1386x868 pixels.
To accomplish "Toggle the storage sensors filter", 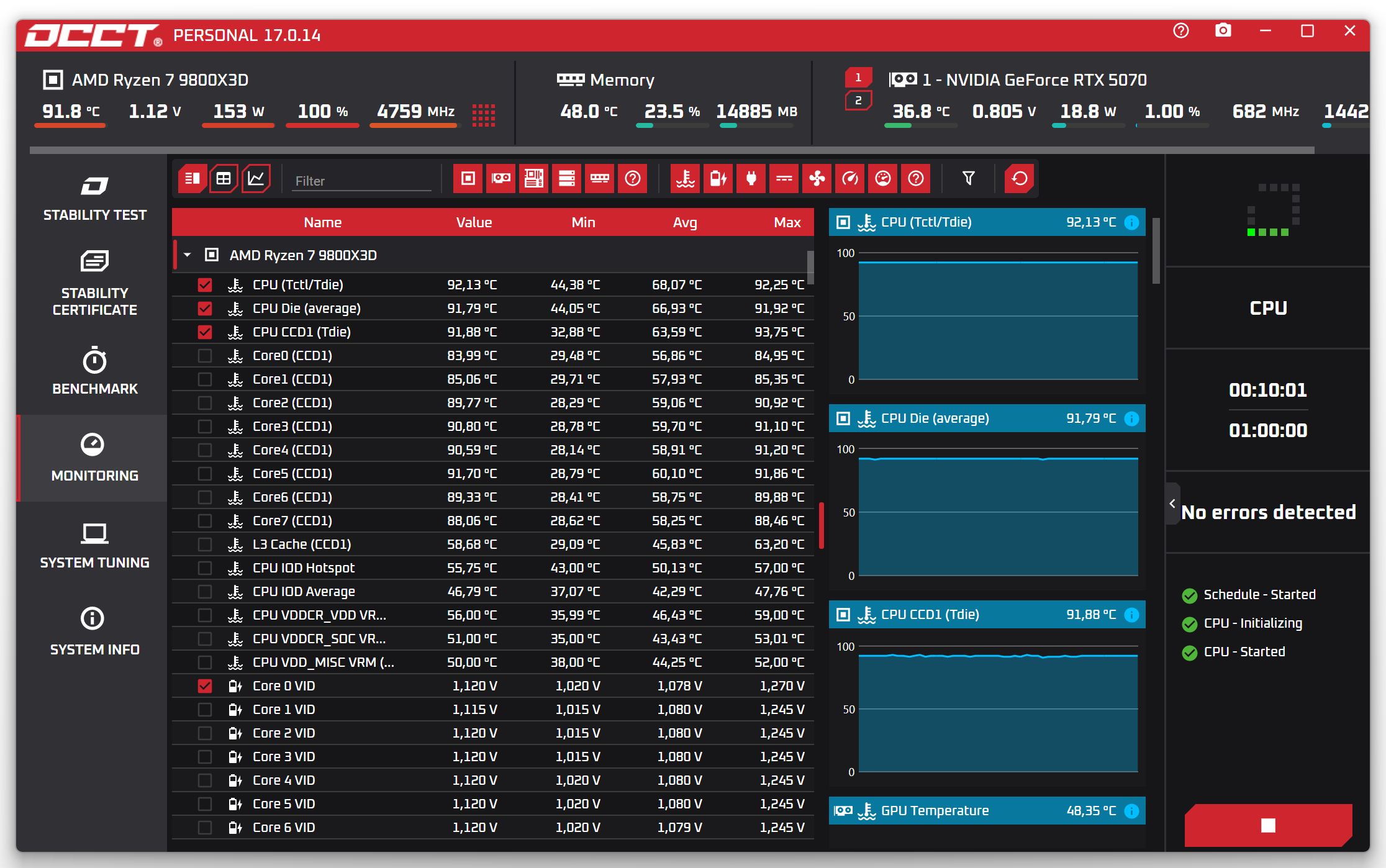I will (567, 179).
